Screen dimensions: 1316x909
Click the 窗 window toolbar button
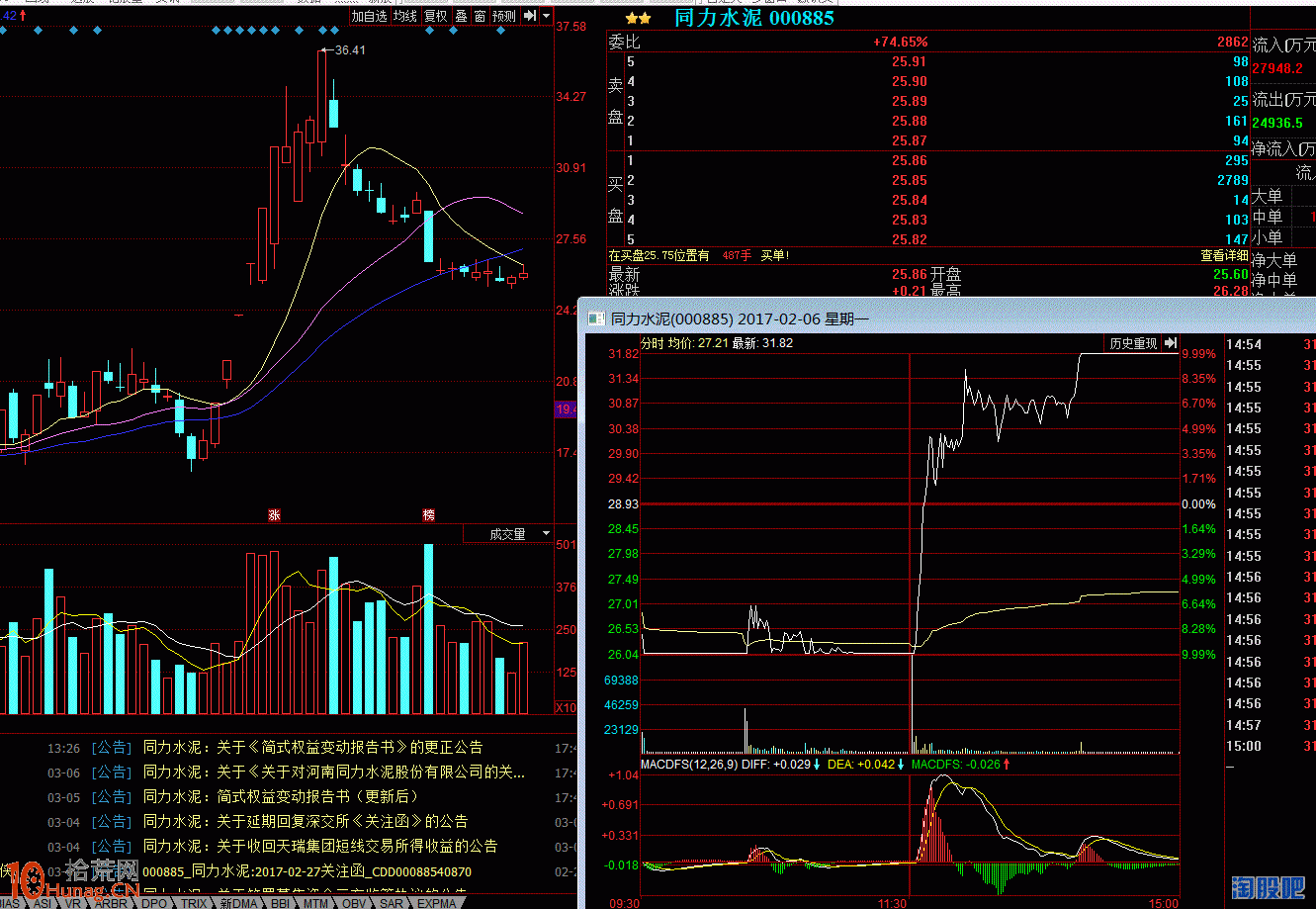[x=480, y=16]
